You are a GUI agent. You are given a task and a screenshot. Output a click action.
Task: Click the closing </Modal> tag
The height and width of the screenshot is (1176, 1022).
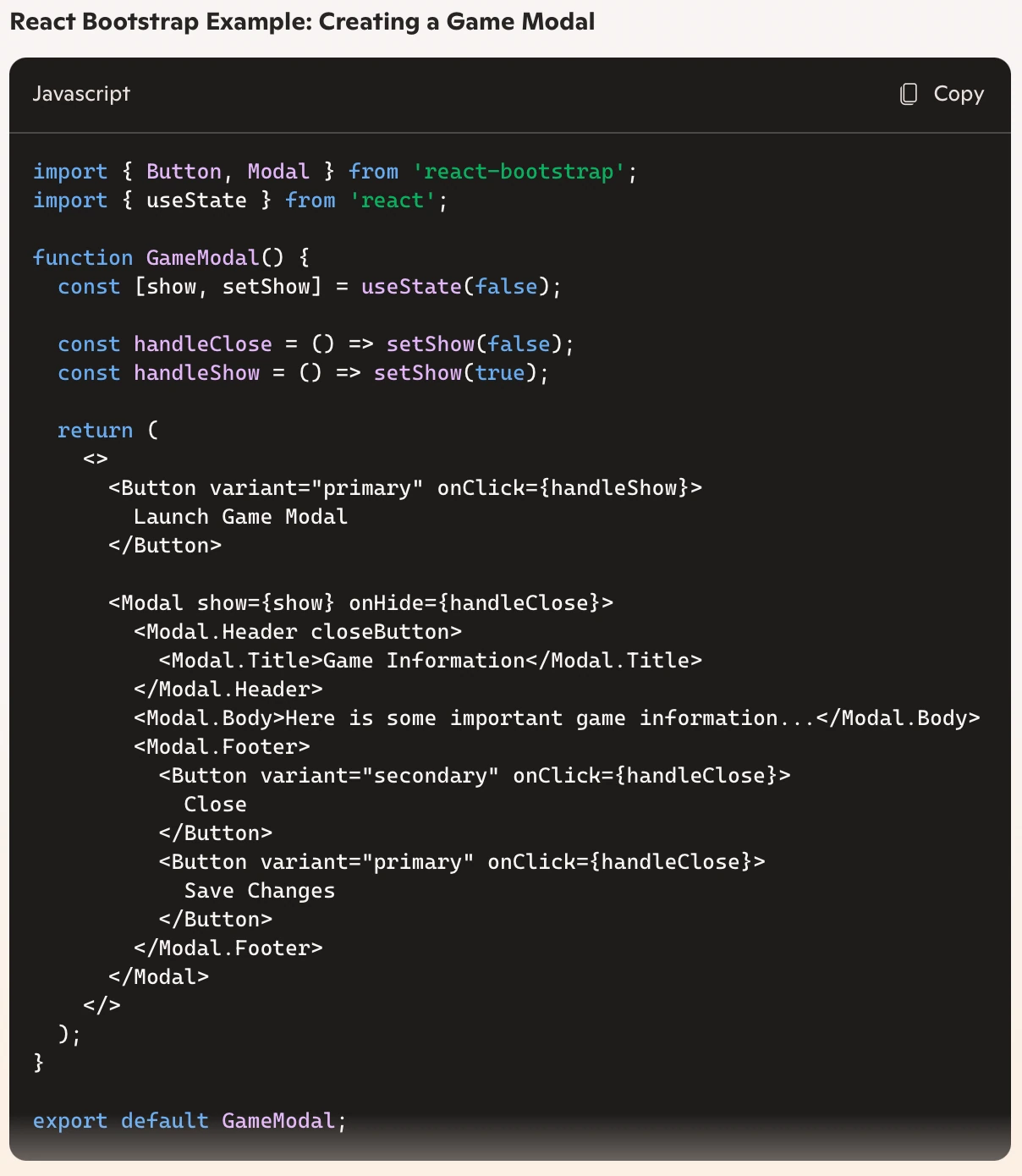[158, 977]
